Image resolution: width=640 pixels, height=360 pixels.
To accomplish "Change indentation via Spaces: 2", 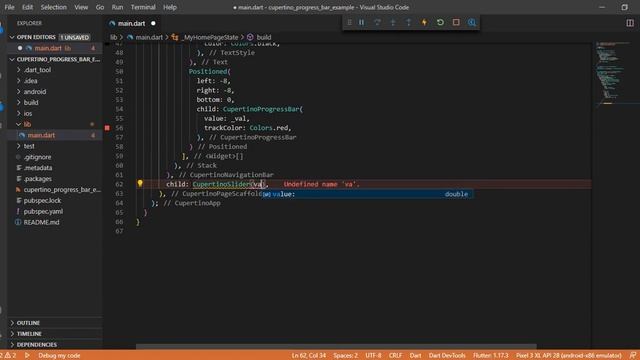I will click(x=345, y=356).
